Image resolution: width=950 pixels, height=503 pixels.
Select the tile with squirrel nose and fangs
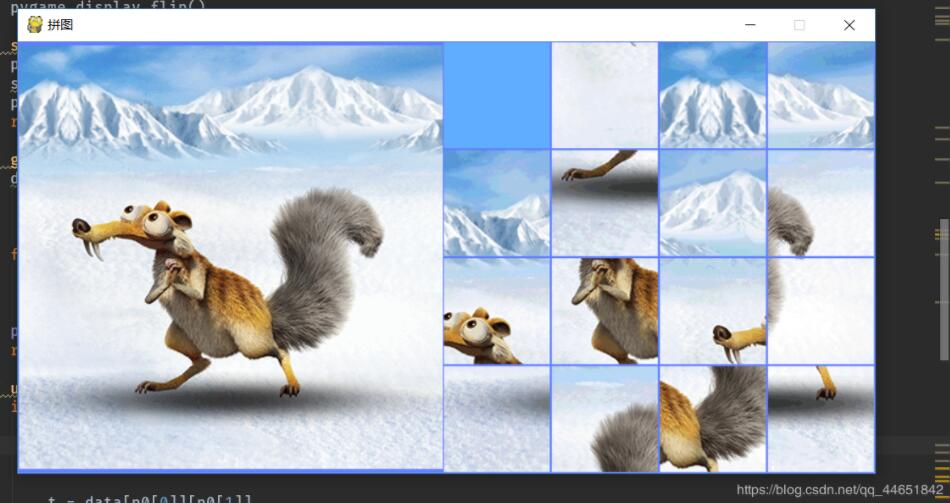pyautogui.click(x=712, y=311)
